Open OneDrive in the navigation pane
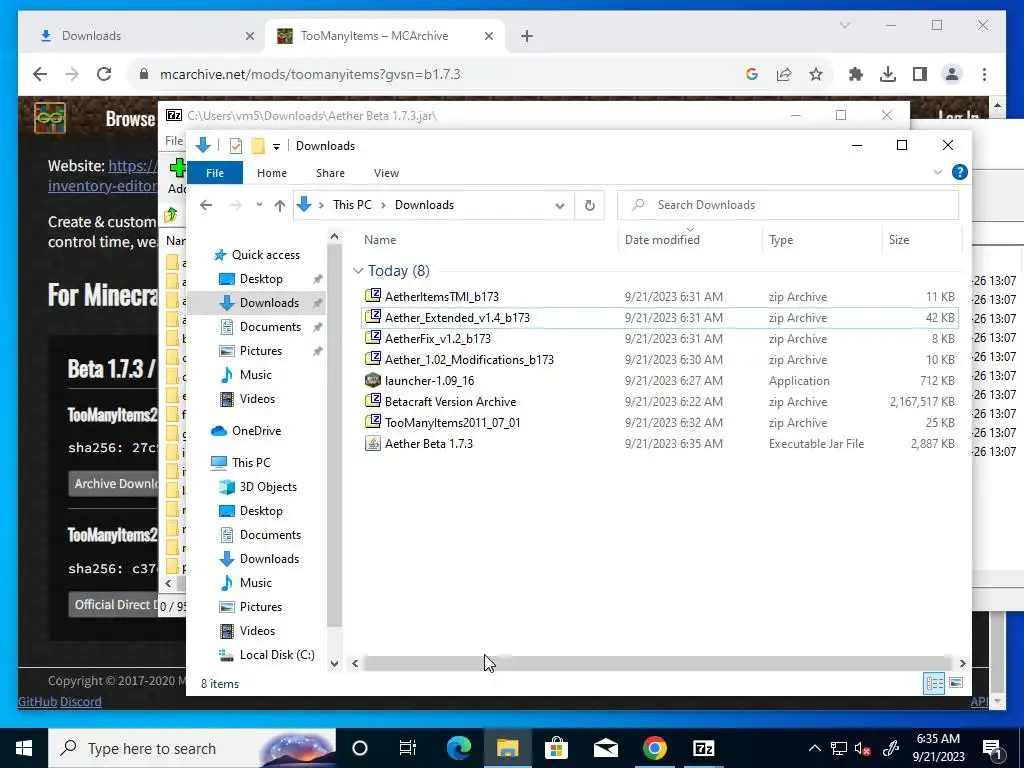 (x=256, y=431)
